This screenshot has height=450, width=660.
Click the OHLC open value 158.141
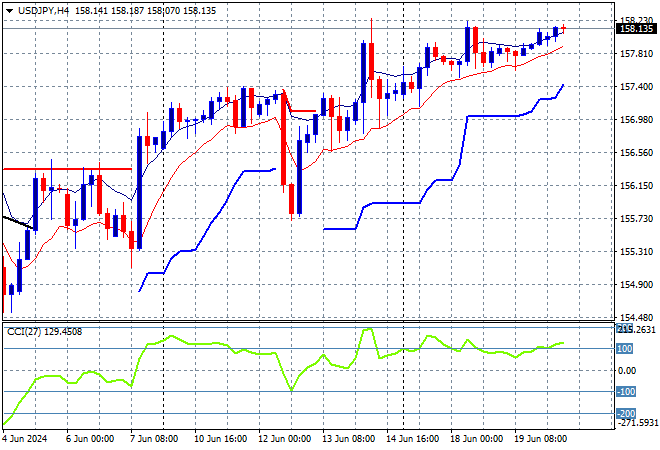91,11
